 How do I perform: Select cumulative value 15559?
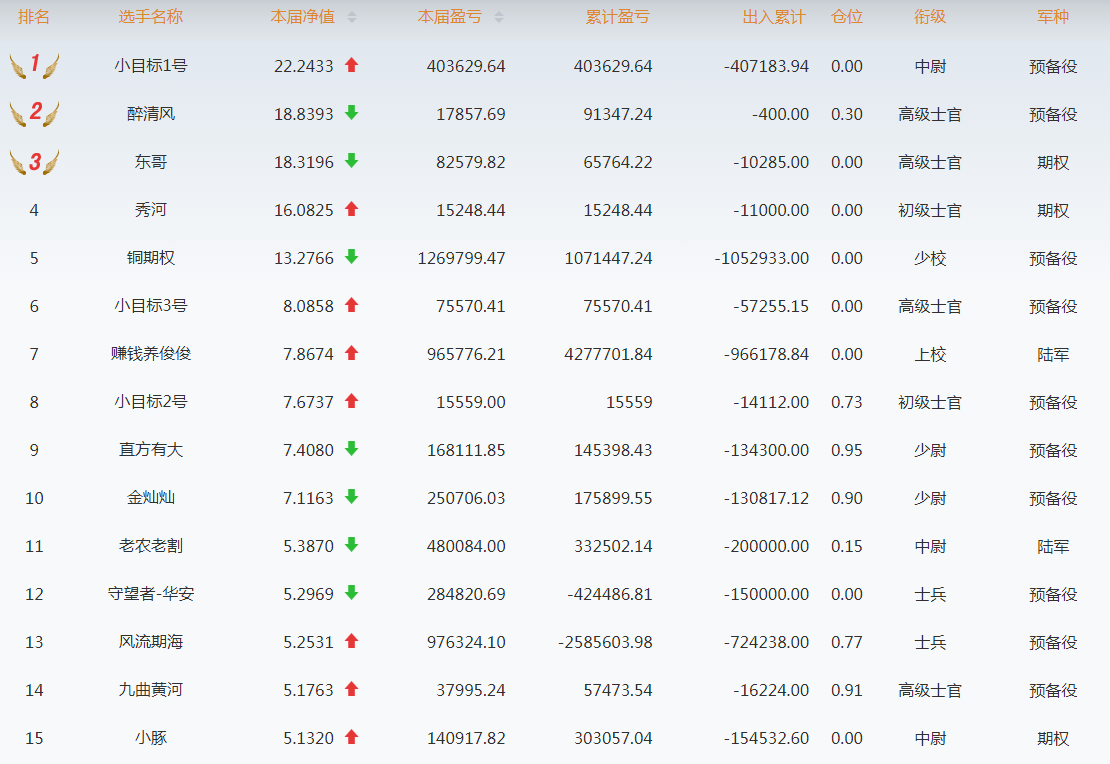pyautogui.click(x=629, y=403)
